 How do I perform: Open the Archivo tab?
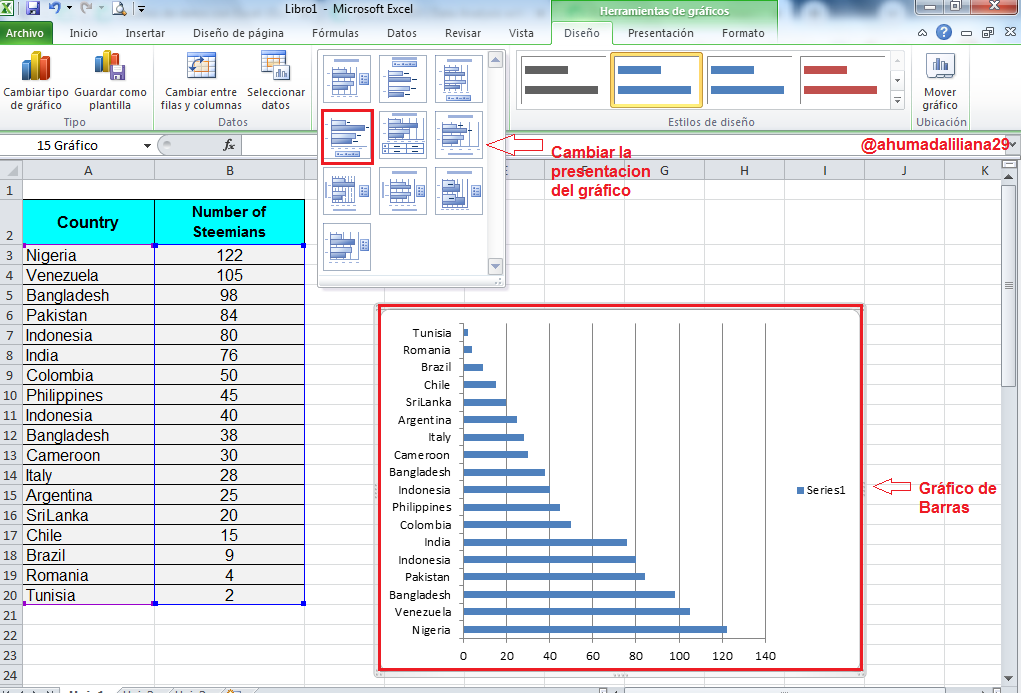point(25,33)
